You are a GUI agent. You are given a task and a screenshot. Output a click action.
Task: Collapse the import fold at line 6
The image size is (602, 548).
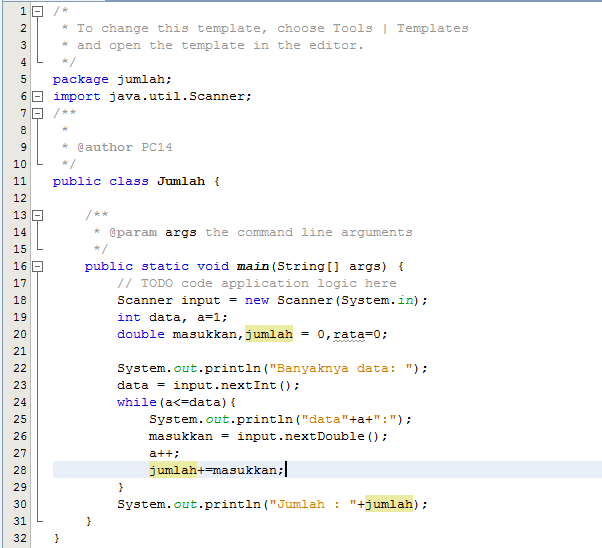click(37, 96)
